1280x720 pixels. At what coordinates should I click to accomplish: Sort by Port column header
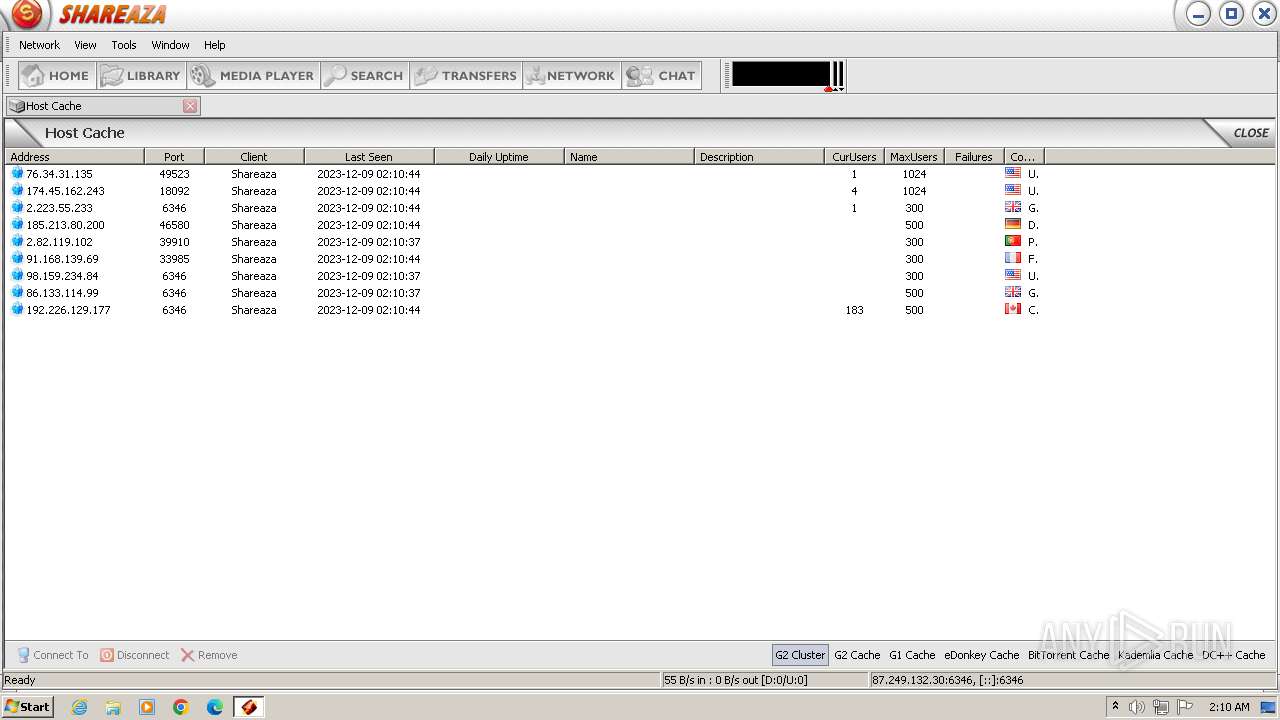click(x=175, y=157)
